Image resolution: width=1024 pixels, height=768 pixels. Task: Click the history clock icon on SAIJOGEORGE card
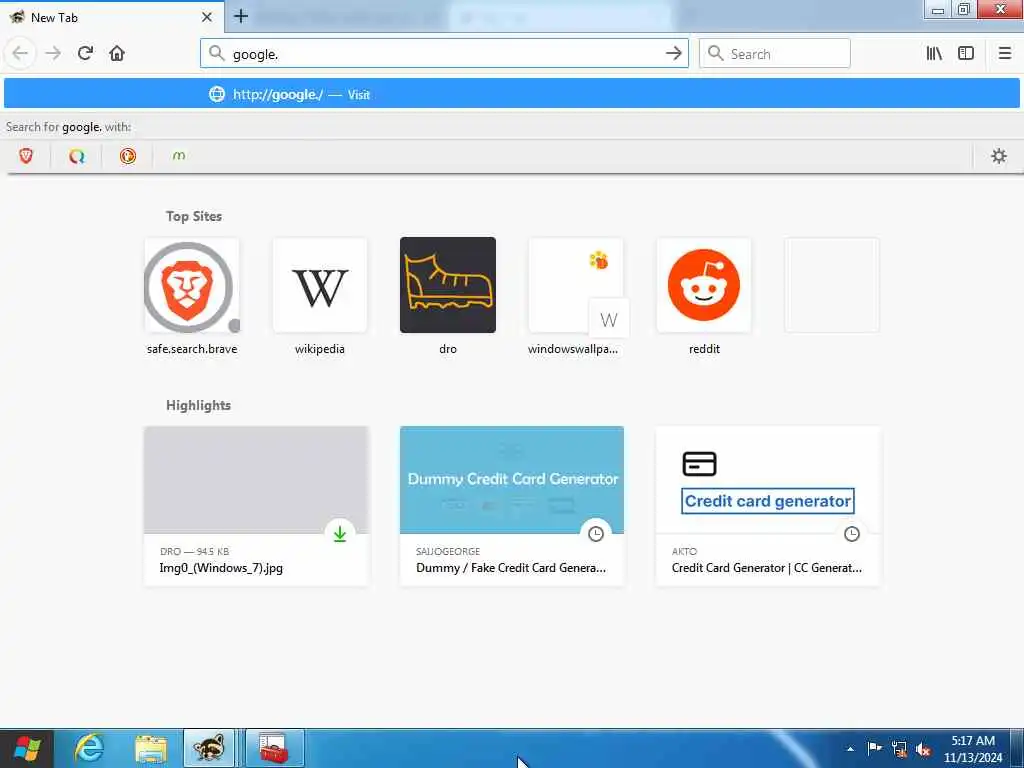(596, 534)
